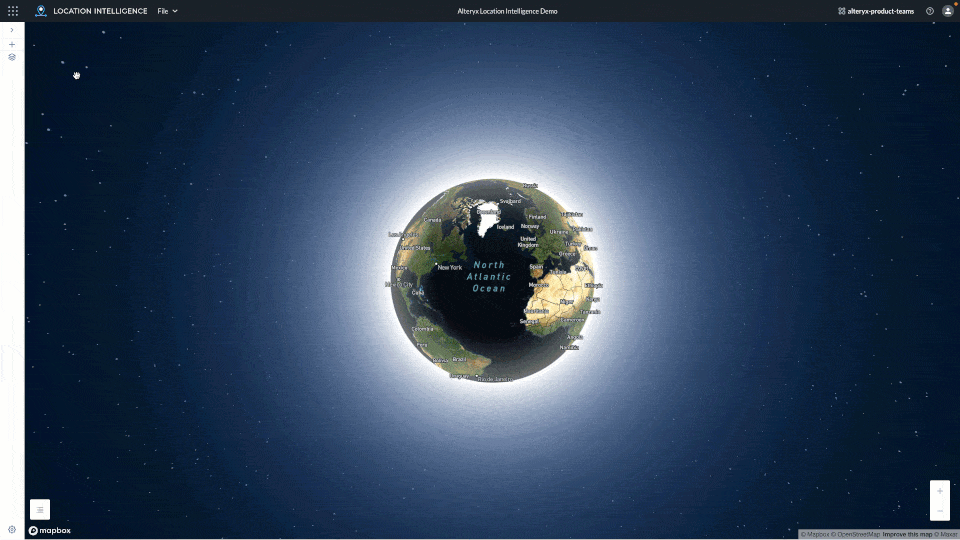Open the File dropdown menu

pos(167,11)
